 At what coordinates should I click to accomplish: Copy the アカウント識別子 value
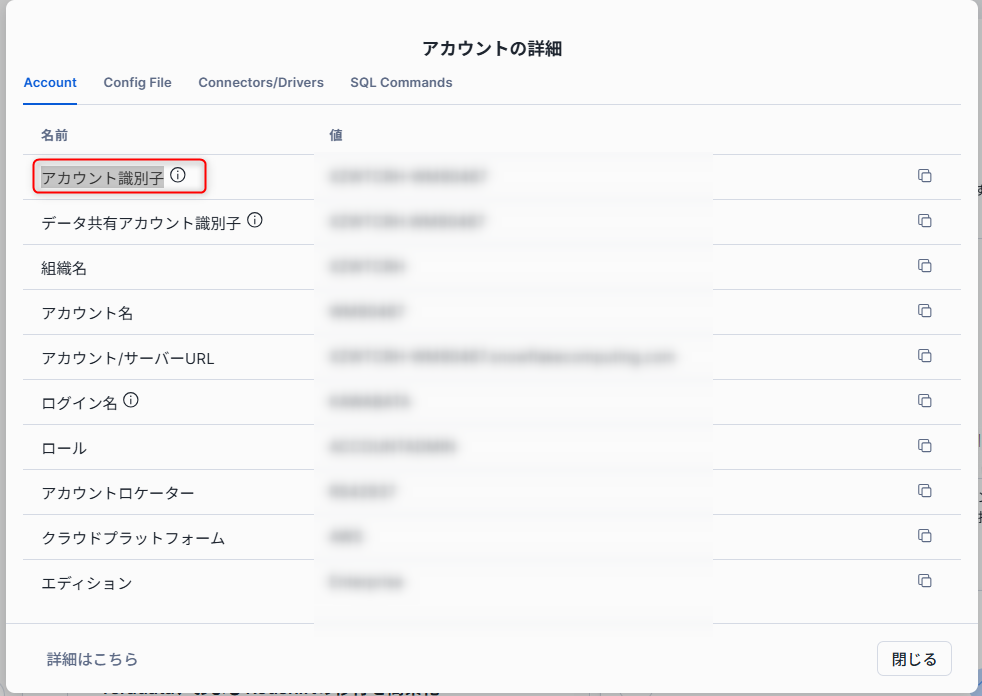(925, 176)
